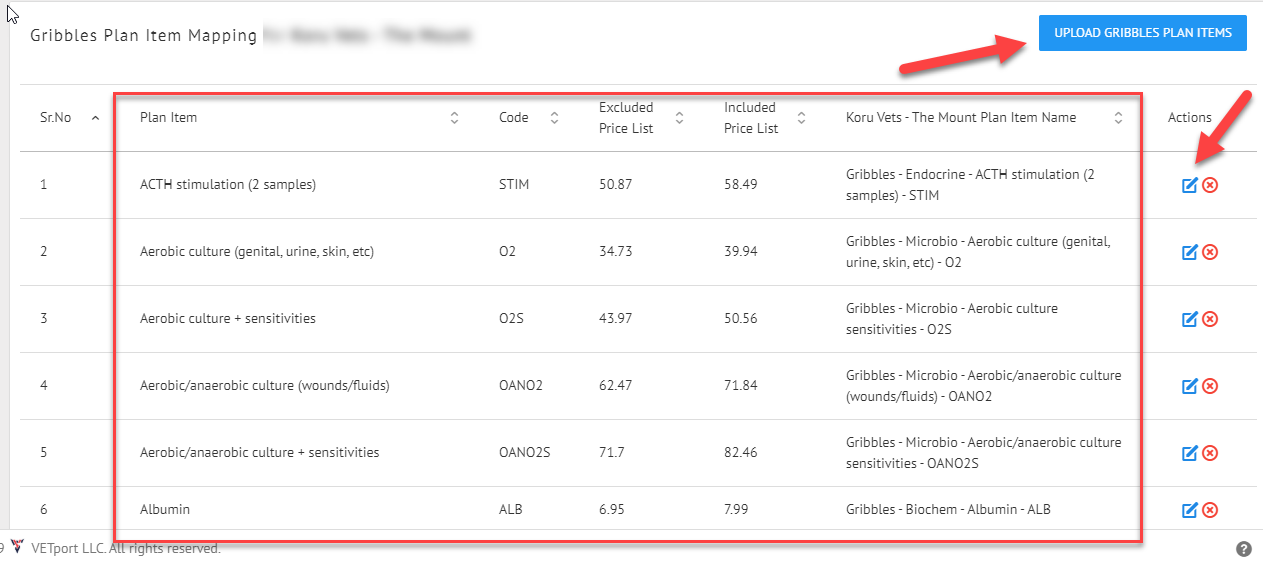
Task: Click included price 7.99
Action: click(x=737, y=510)
